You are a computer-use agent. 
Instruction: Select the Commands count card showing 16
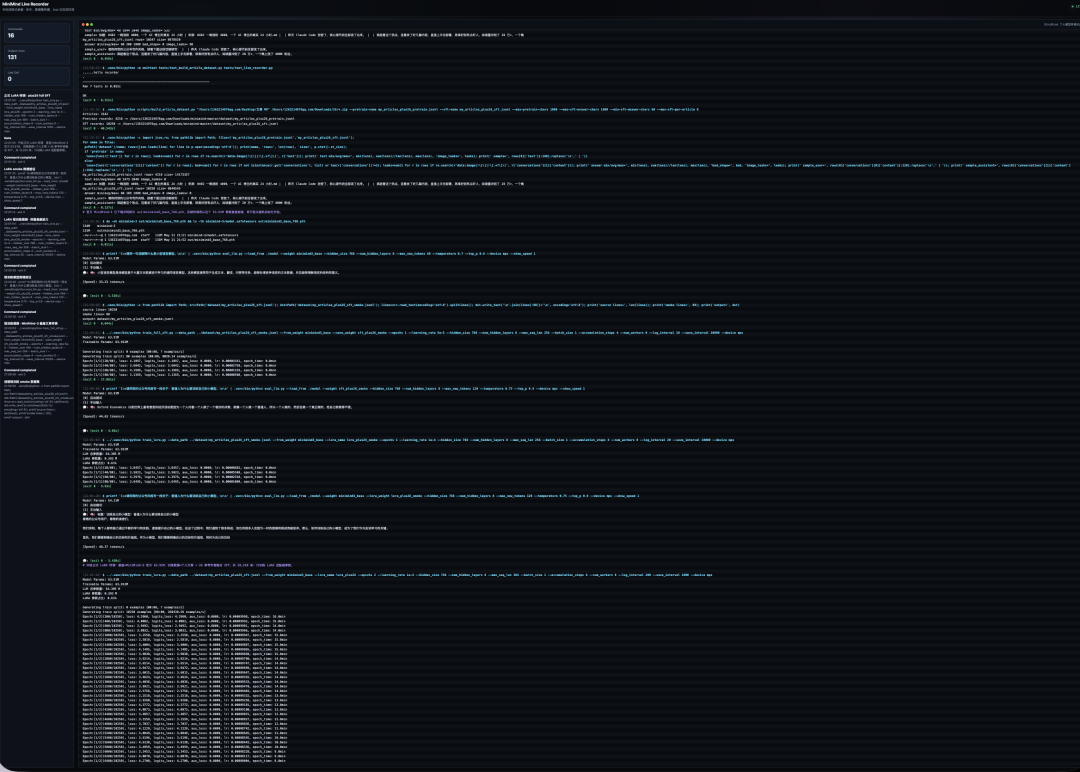37,33
